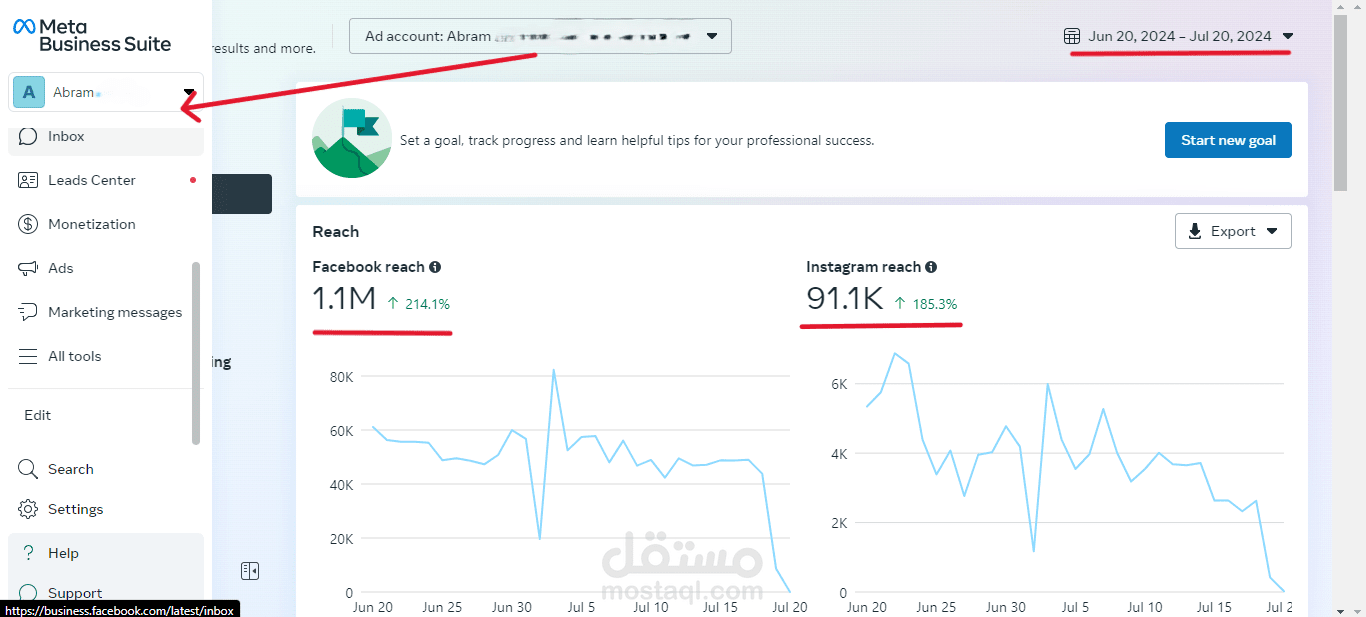The height and width of the screenshot is (617, 1366).
Task: Click the Help question mark icon
Action: pyautogui.click(x=28, y=553)
